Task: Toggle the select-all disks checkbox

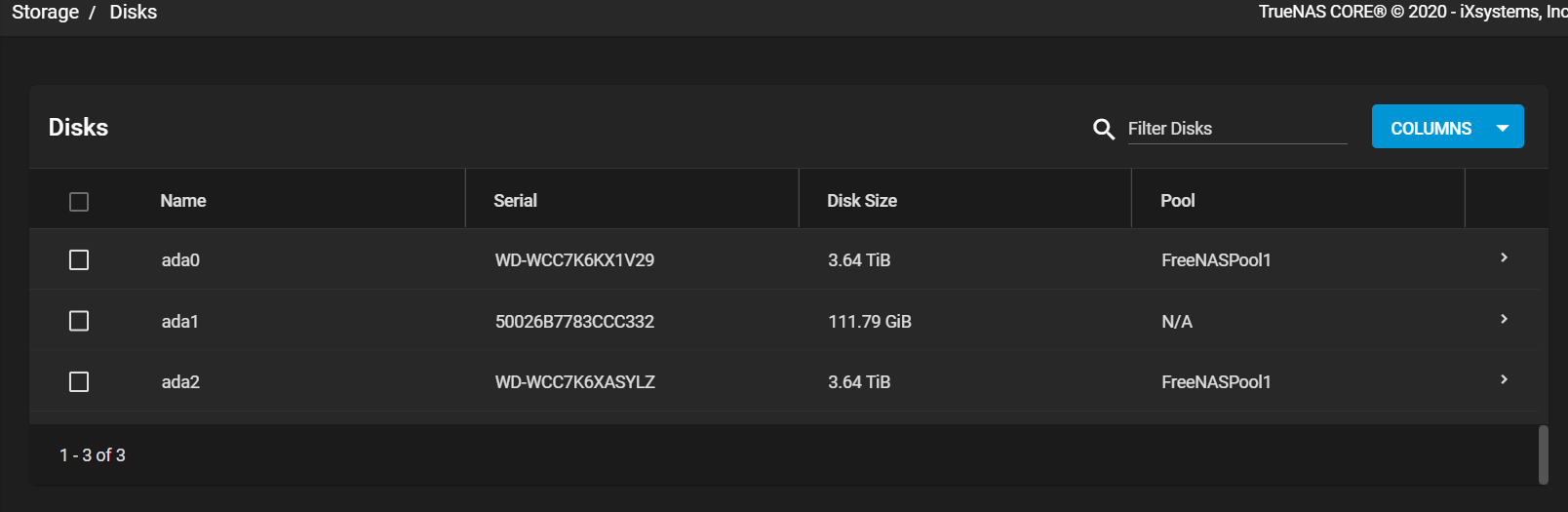Action: [x=79, y=202]
